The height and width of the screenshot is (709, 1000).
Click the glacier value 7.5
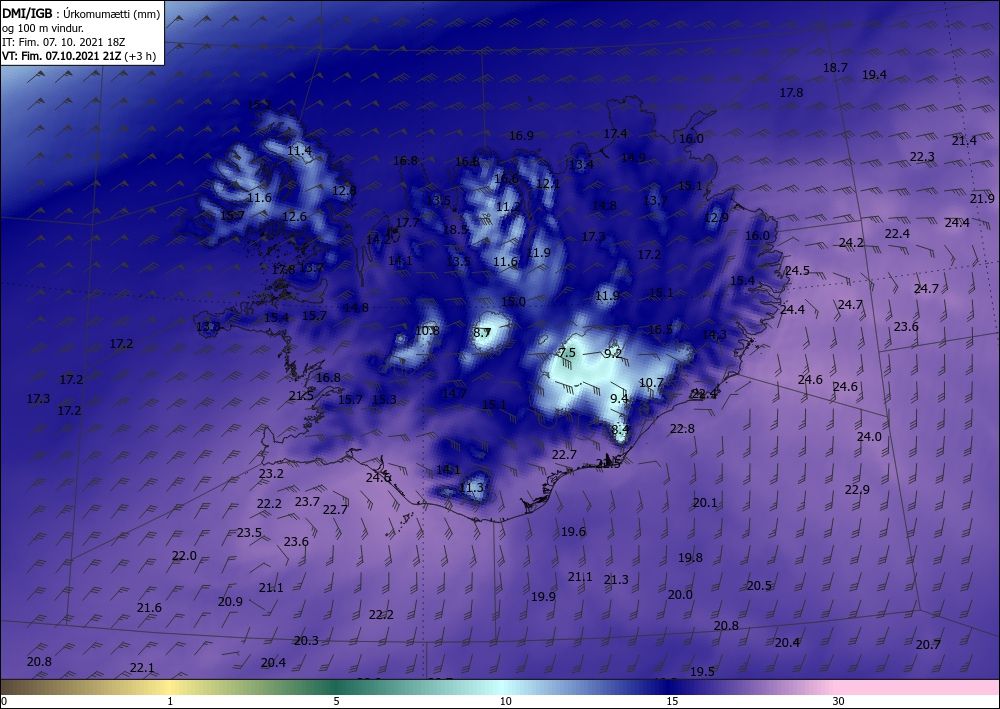click(568, 353)
